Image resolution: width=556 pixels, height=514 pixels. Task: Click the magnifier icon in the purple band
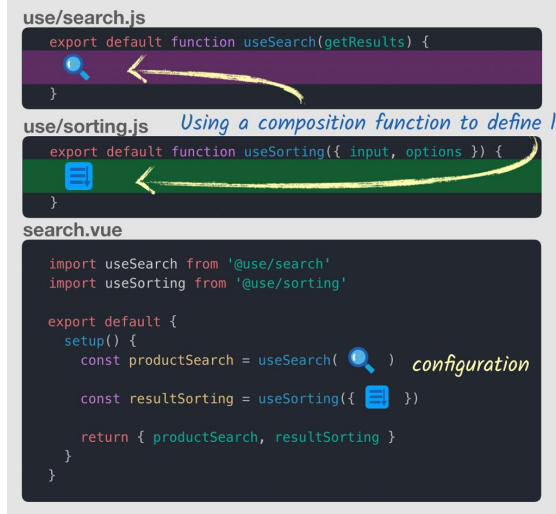[x=76, y=67]
